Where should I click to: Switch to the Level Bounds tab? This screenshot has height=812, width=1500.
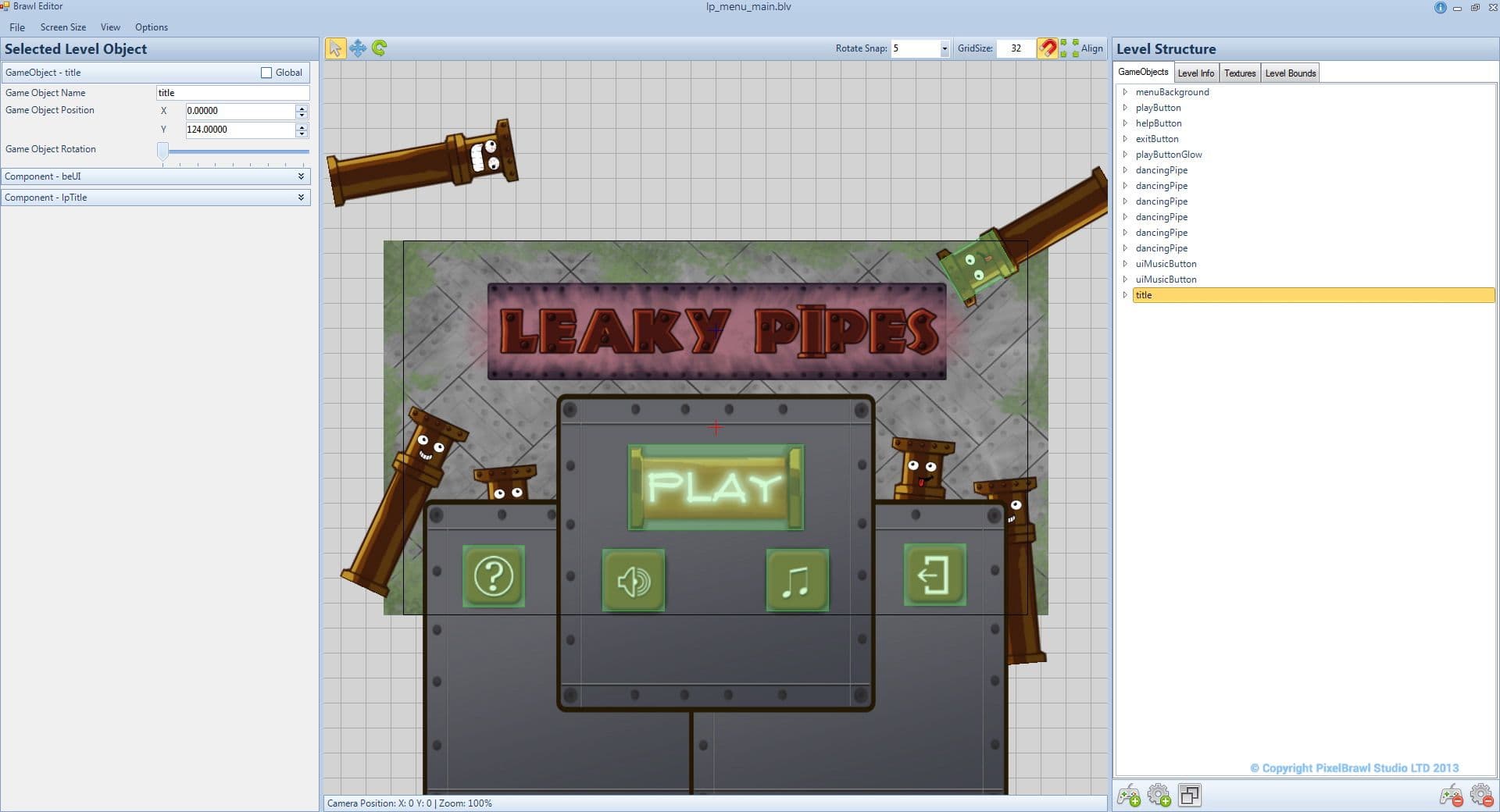point(1291,73)
